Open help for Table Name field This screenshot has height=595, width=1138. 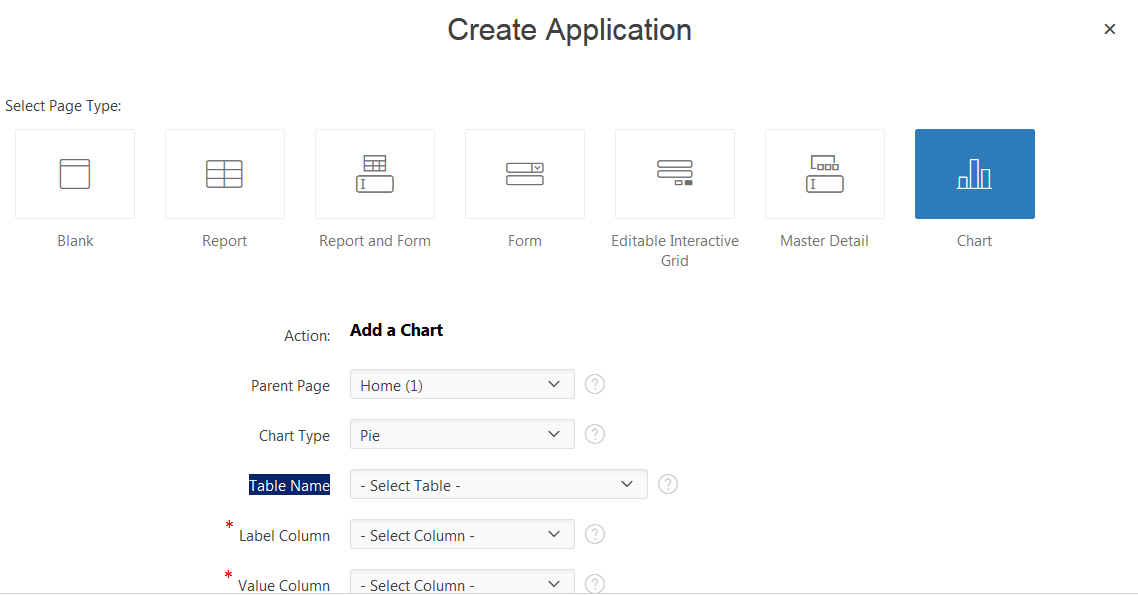pyautogui.click(x=667, y=484)
